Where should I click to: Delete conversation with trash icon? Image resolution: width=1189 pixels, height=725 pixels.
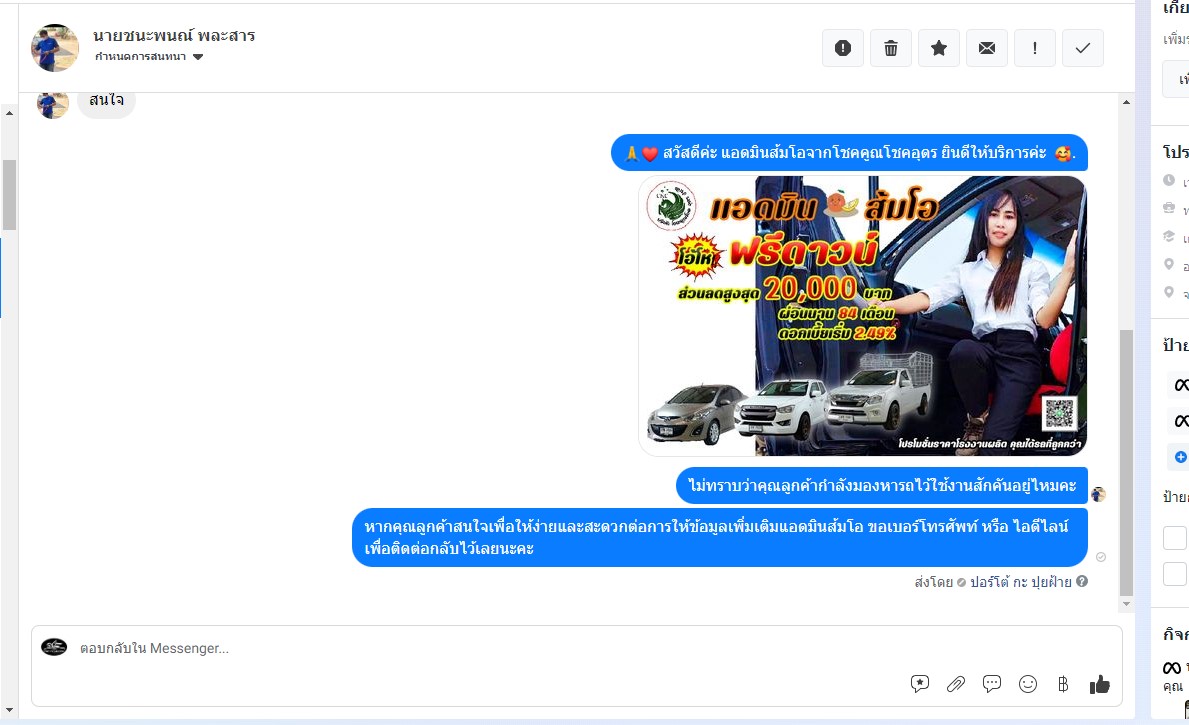click(891, 48)
